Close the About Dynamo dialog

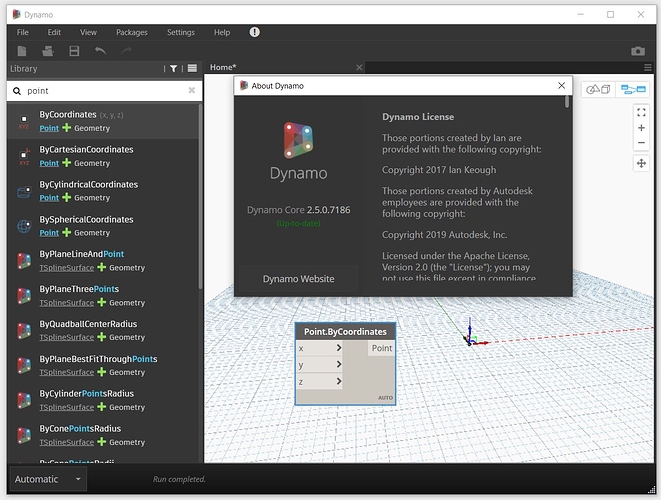[x=562, y=86]
